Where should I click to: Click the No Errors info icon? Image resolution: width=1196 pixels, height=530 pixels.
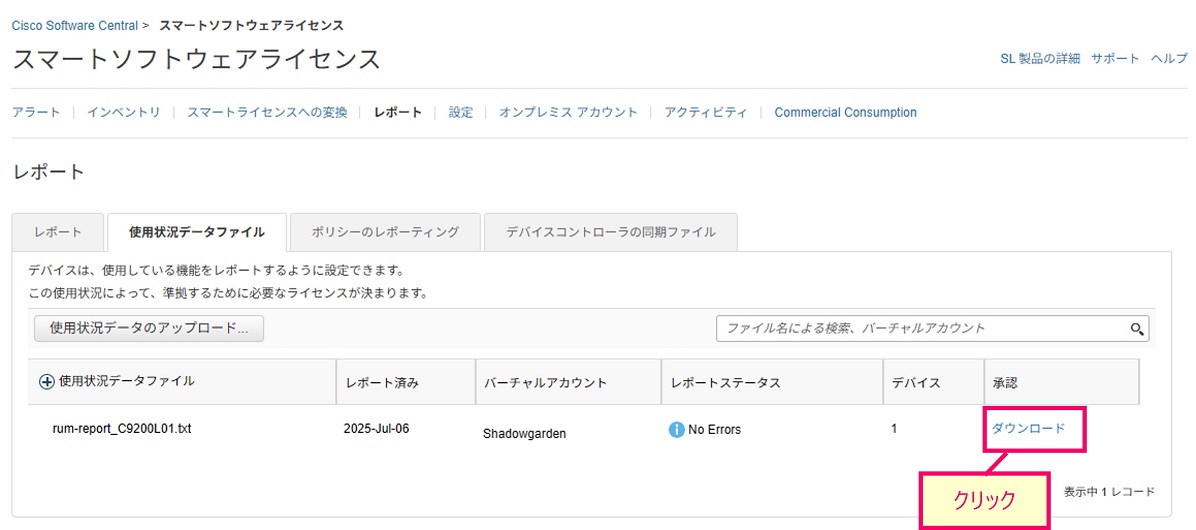click(x=675, y=430)
